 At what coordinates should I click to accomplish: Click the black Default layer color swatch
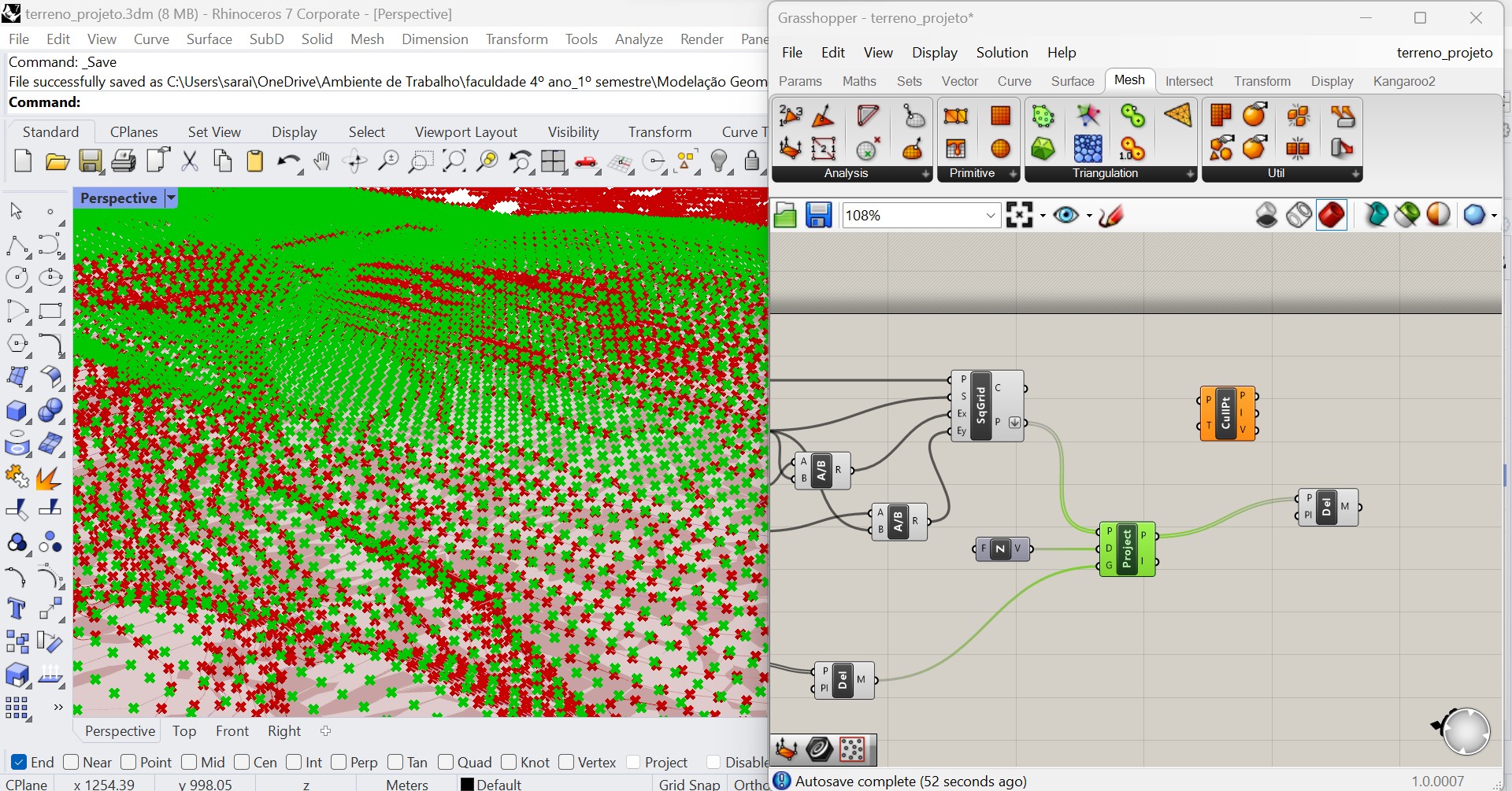(x=467, y=785)
